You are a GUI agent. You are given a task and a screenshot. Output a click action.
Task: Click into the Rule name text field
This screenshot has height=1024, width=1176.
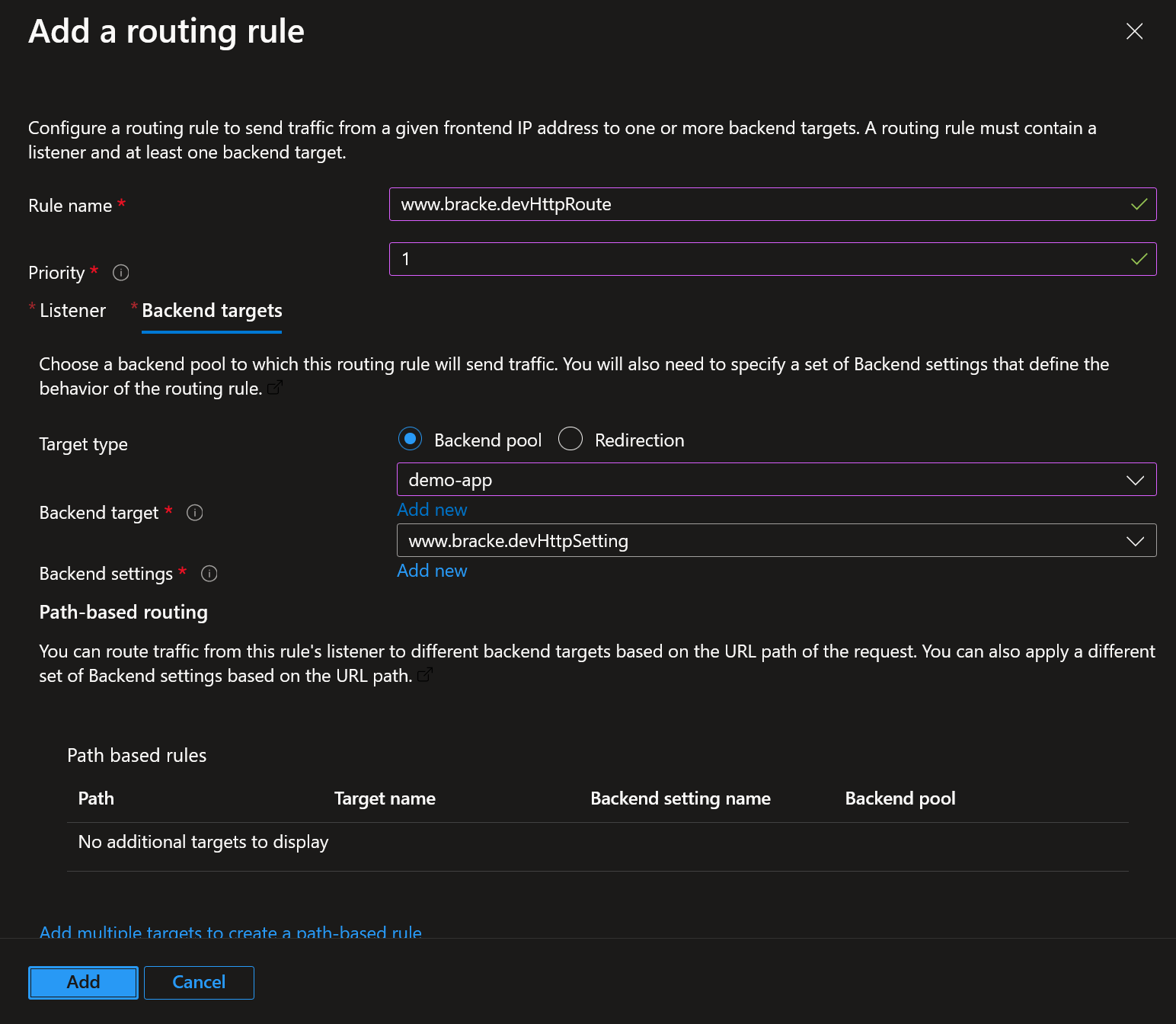[762, 204]
